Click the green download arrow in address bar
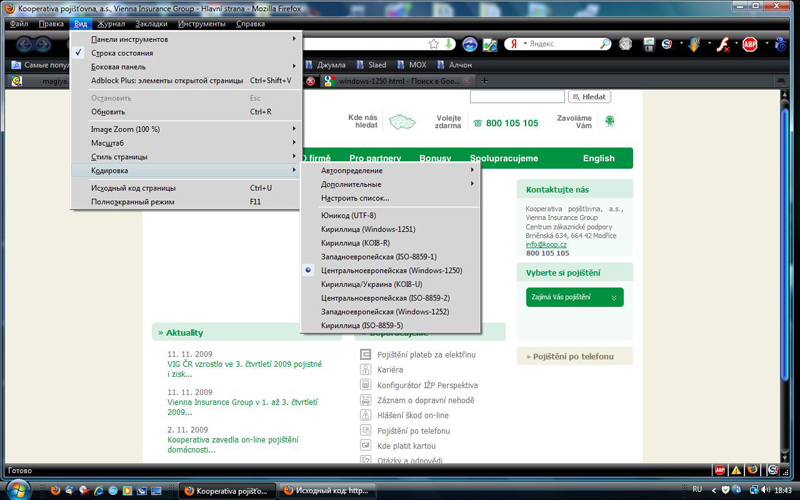Image resolution: width=800 pixels, height=500 pixels. click(448, 44)
